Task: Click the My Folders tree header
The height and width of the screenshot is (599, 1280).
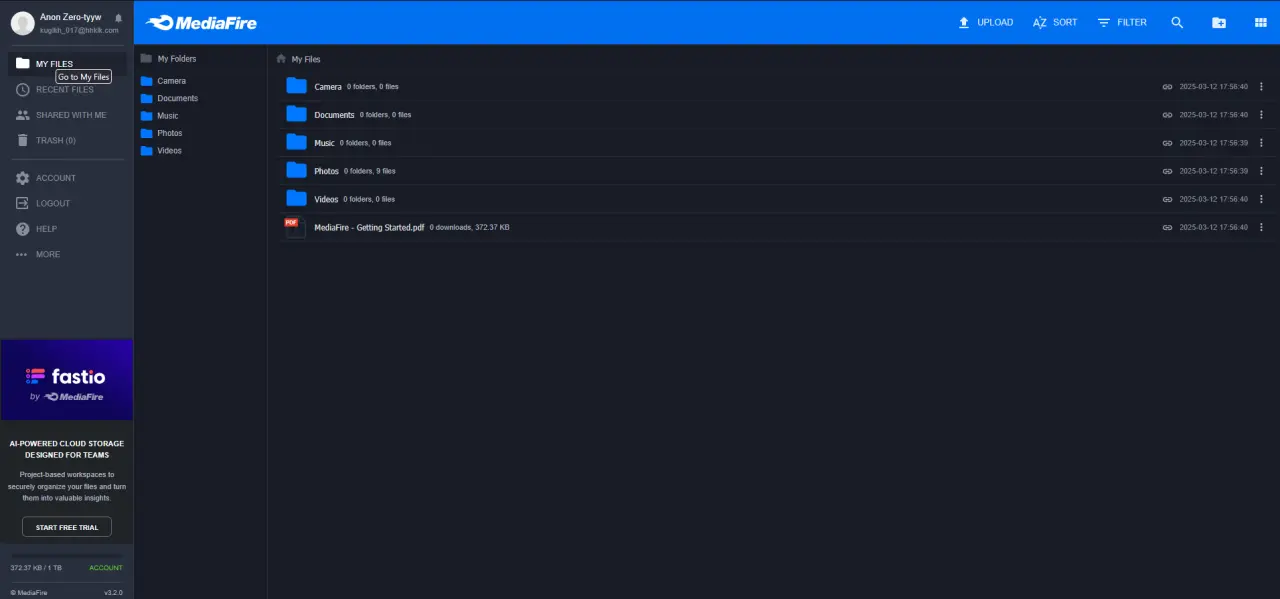Action: tap(169, 59)
